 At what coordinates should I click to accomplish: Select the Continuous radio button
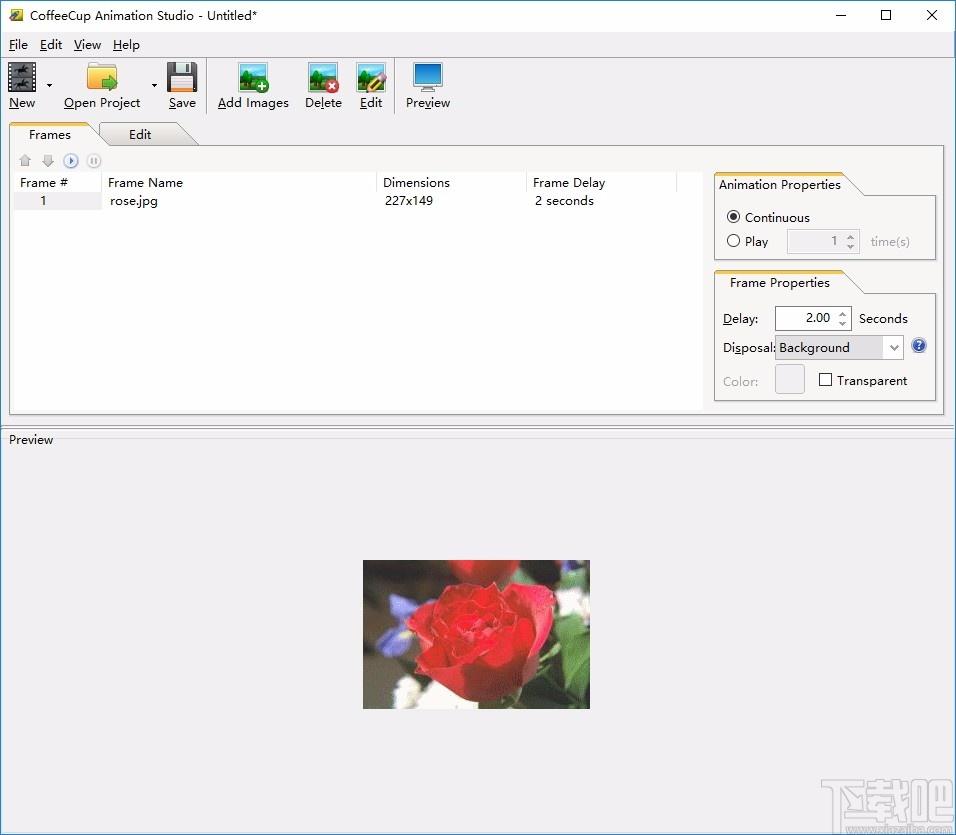point(733,217)
